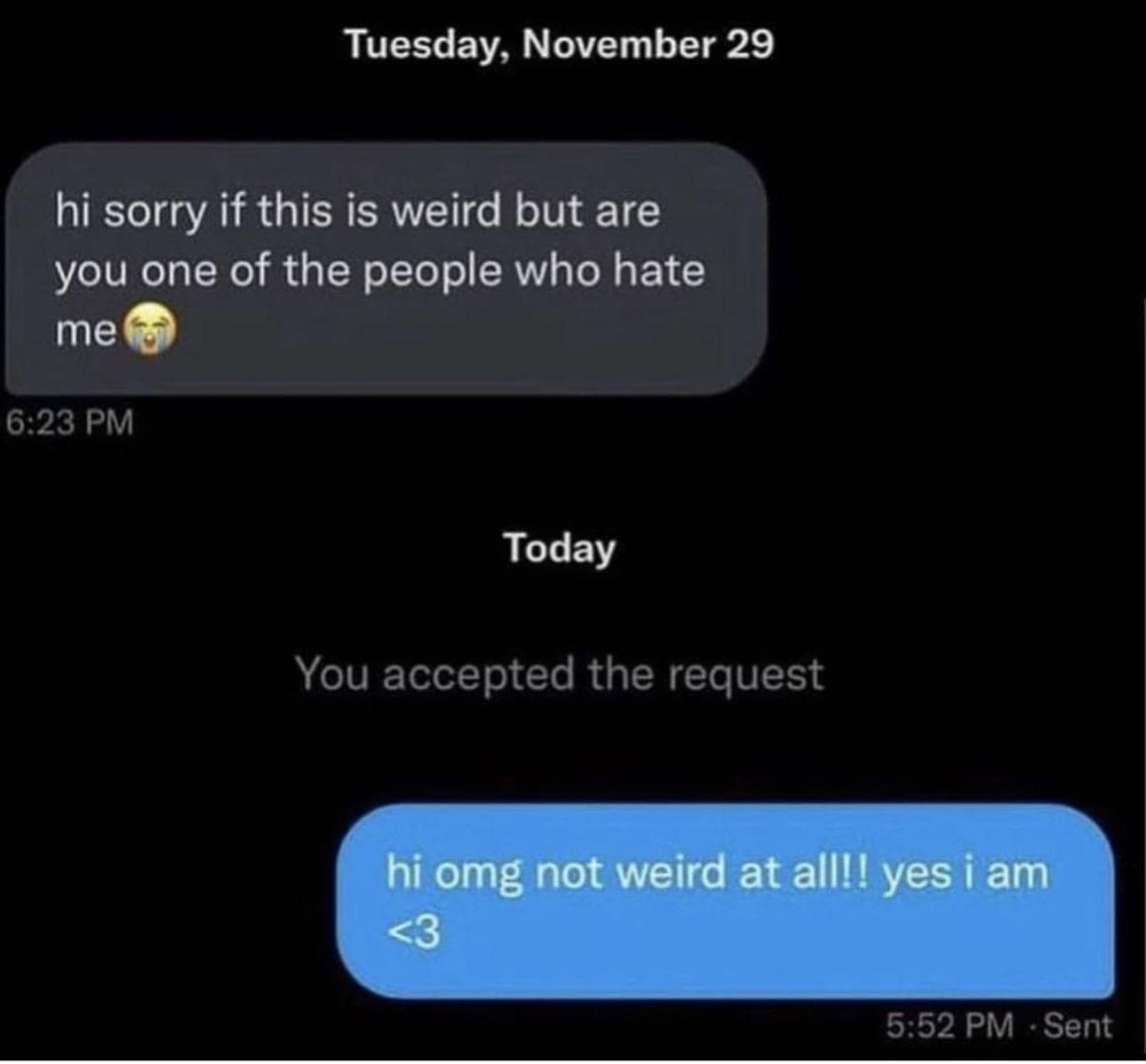Screen dimensions: 1146x1064
Task: Click the 5:52 PM timestamp
Action: (x=949, y=1026)
